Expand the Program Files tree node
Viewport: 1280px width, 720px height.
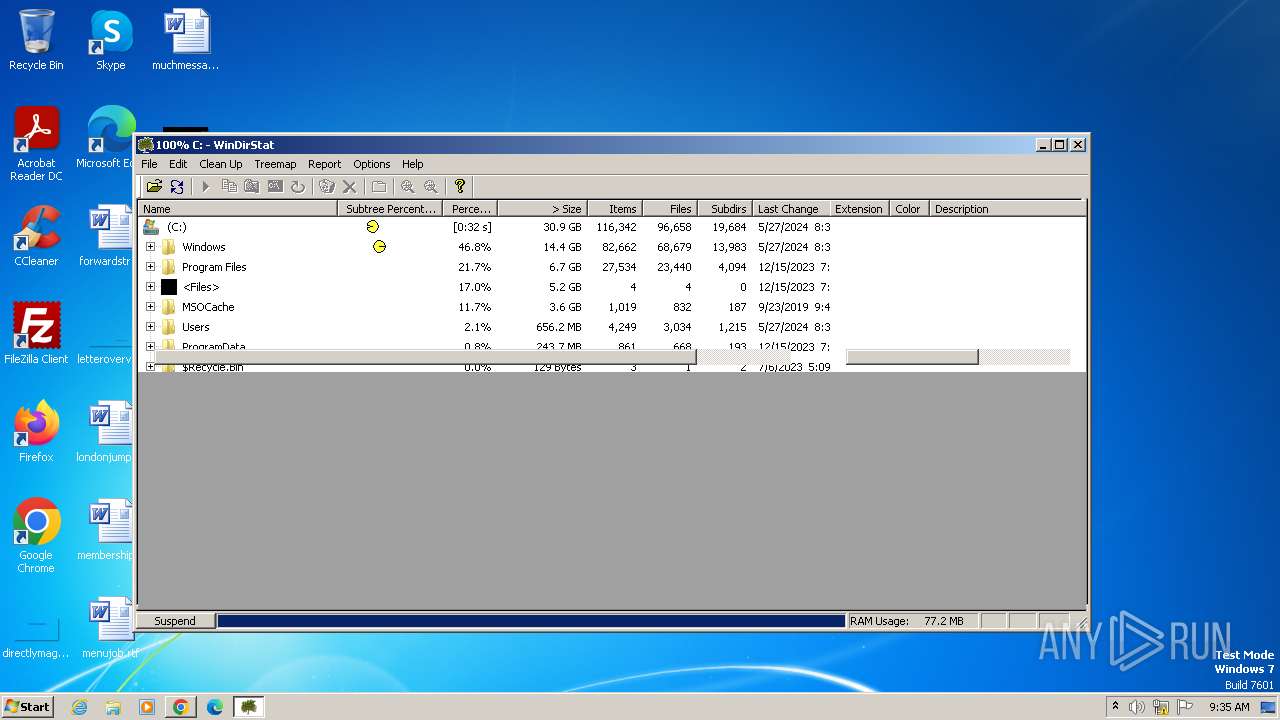pyautogui.click(x=150, y=267)
